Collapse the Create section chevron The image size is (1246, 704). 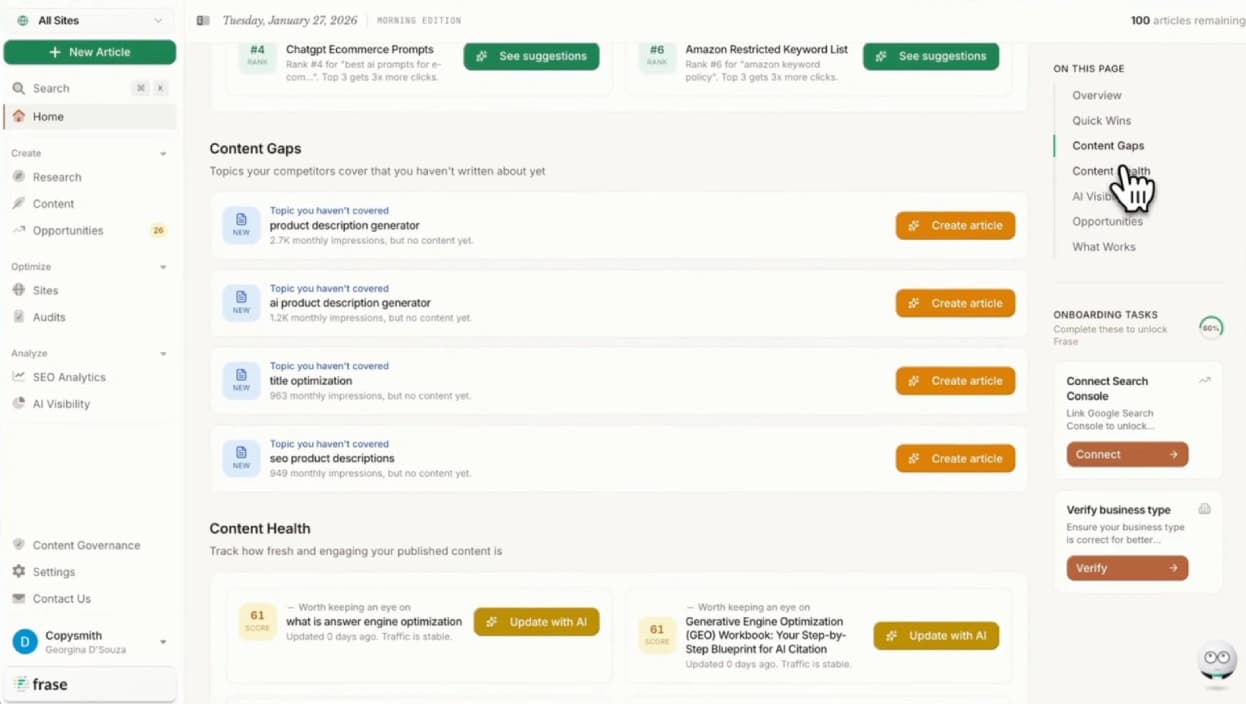click(163, 154)
